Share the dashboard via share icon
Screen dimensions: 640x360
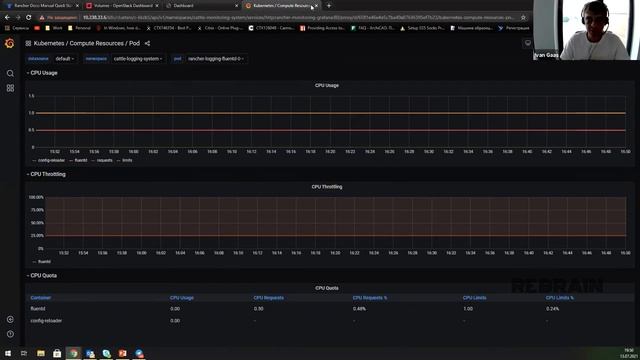click(147, 43)
